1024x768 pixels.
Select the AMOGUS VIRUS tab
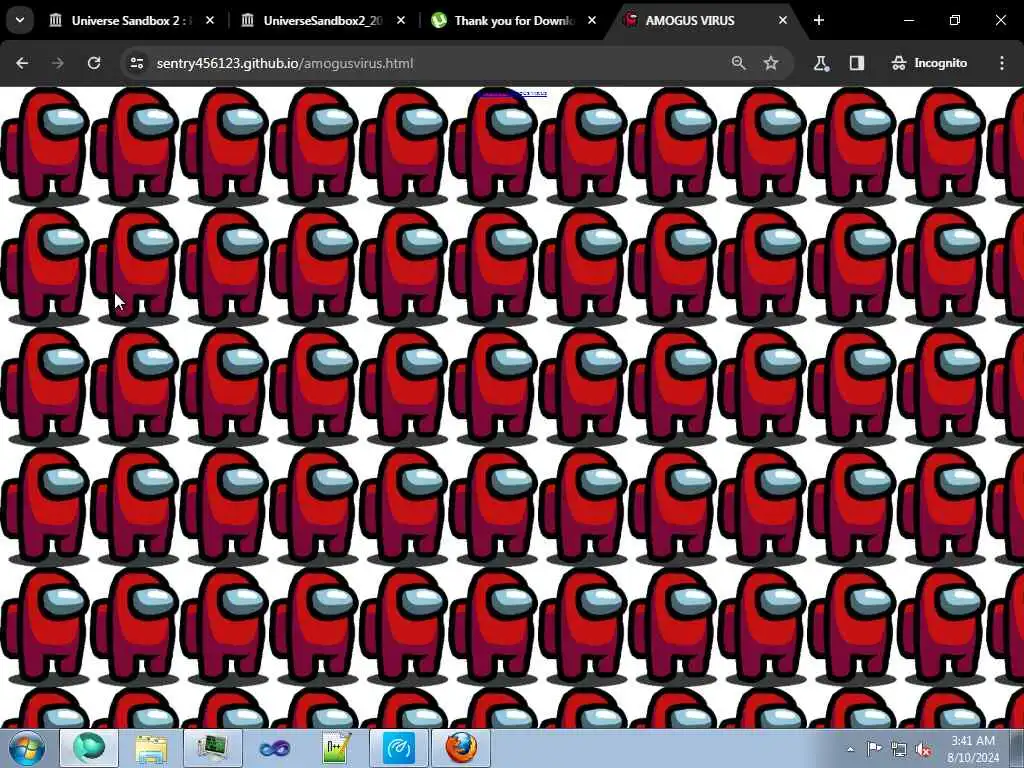[704, 20]
